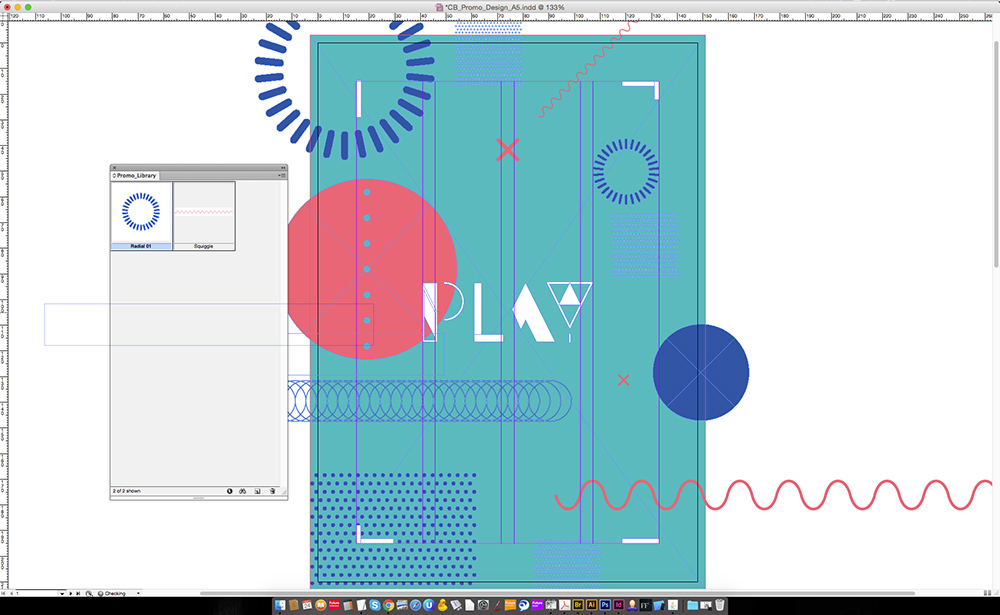Open Adobe Bridge from the Dock
1000x615 pixels.
578,605
